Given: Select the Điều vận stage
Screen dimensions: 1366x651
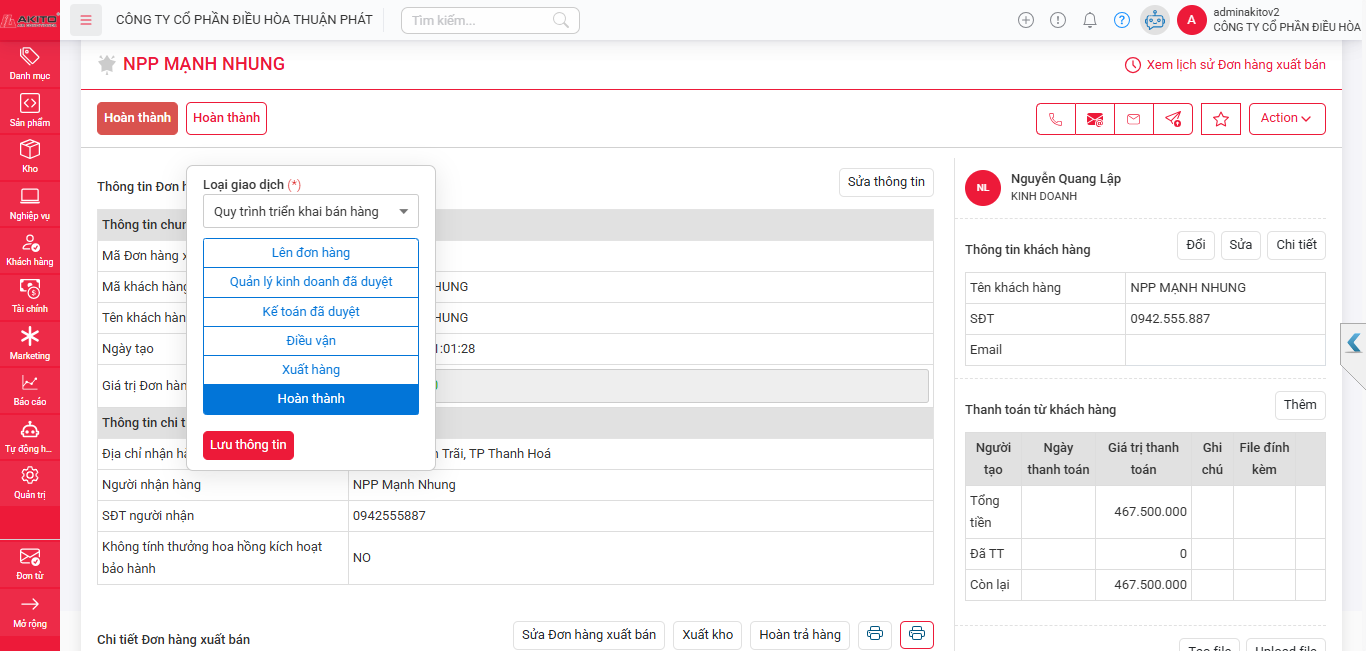Looking at the screenshot, I should (x=310, y=341).
